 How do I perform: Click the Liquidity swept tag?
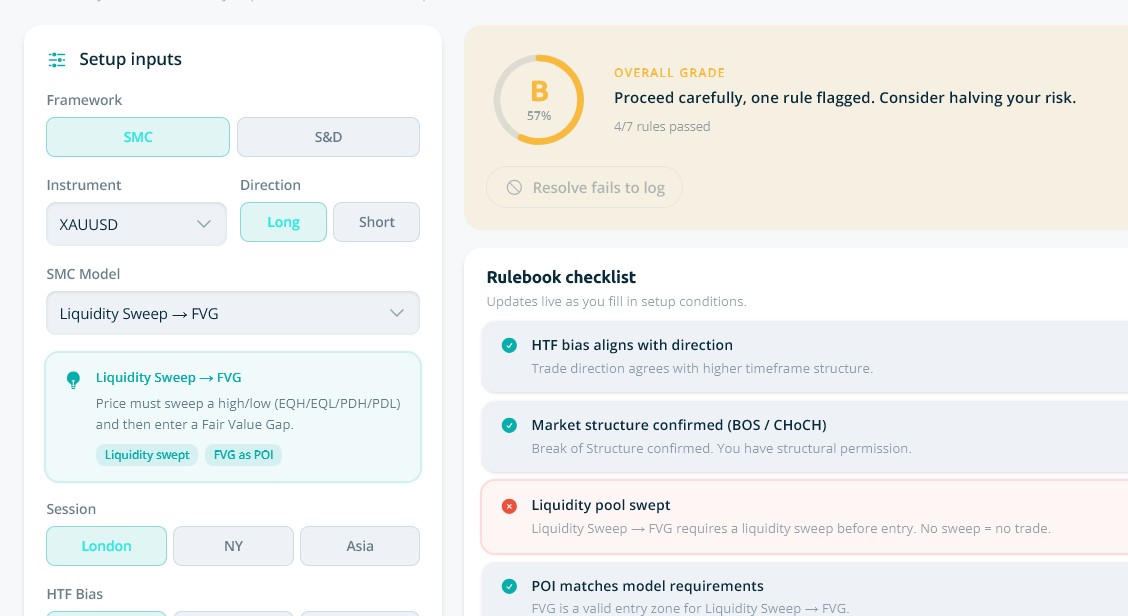tap(147, 455)
